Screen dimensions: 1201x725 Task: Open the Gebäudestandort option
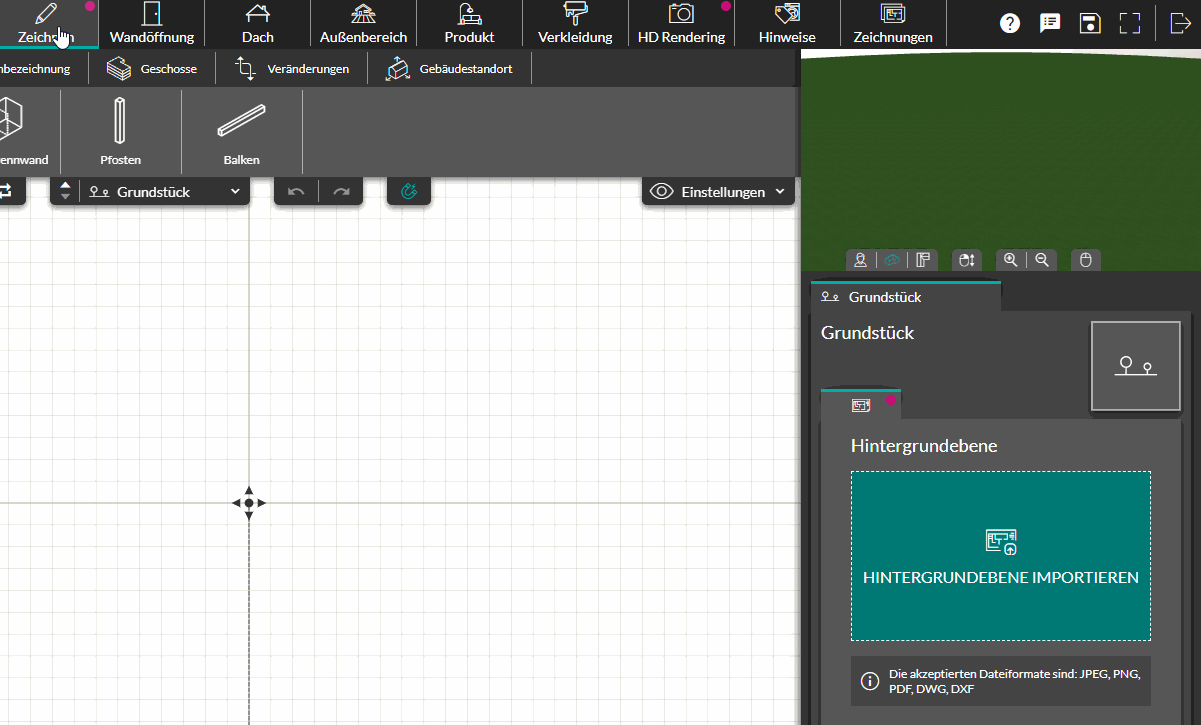[449, 69]
